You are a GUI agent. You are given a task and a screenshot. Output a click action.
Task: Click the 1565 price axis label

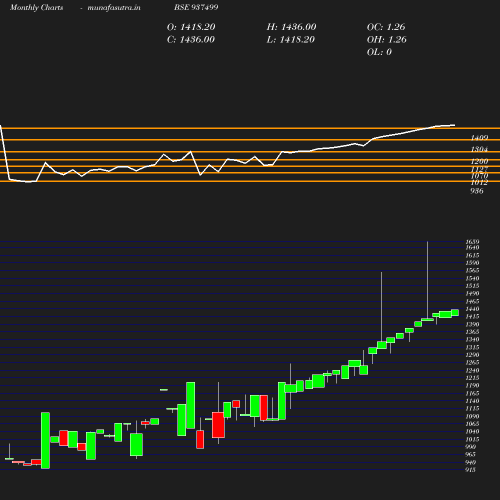473,271
